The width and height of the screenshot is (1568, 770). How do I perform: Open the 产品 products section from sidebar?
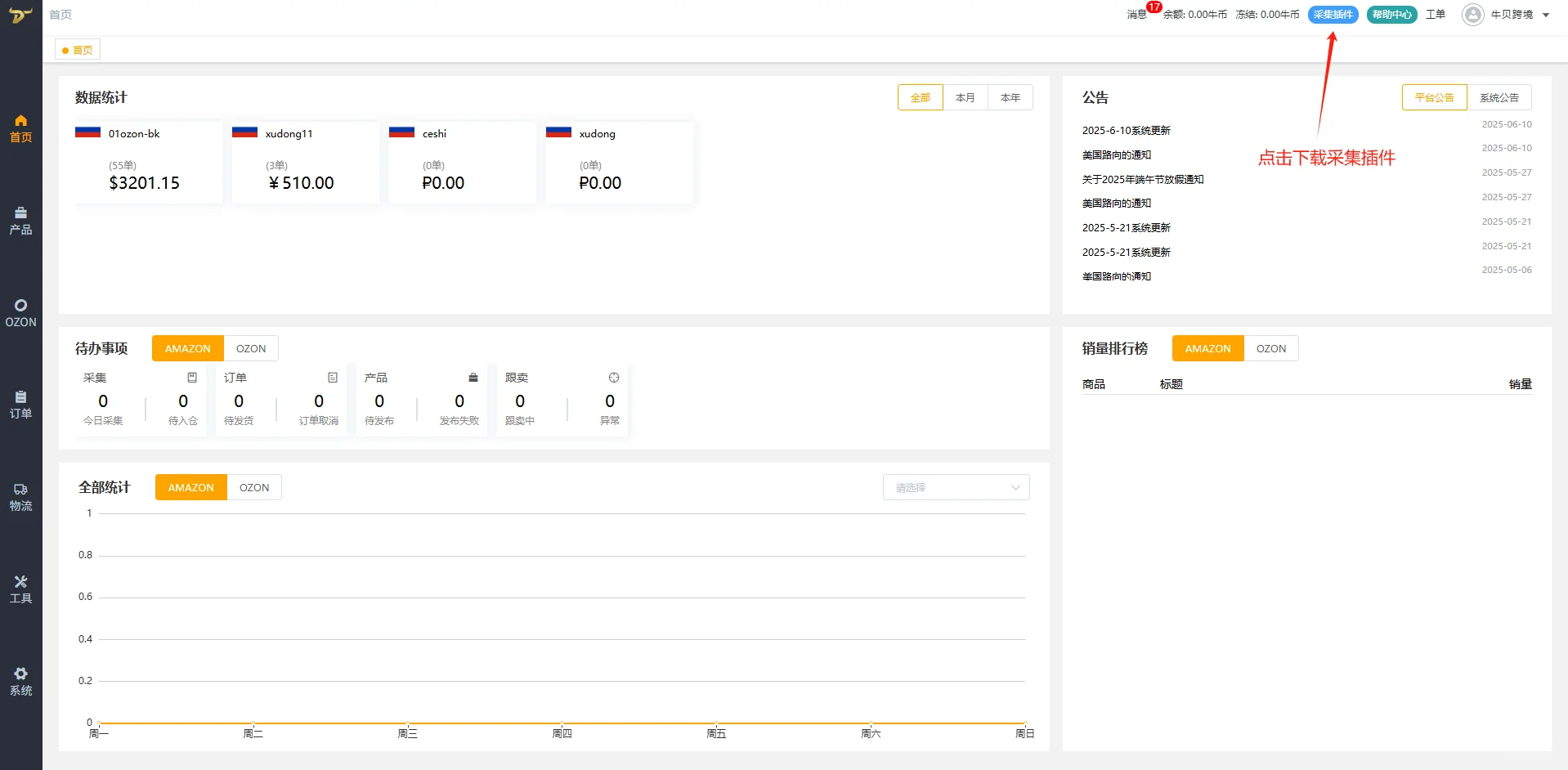(20, 221)
